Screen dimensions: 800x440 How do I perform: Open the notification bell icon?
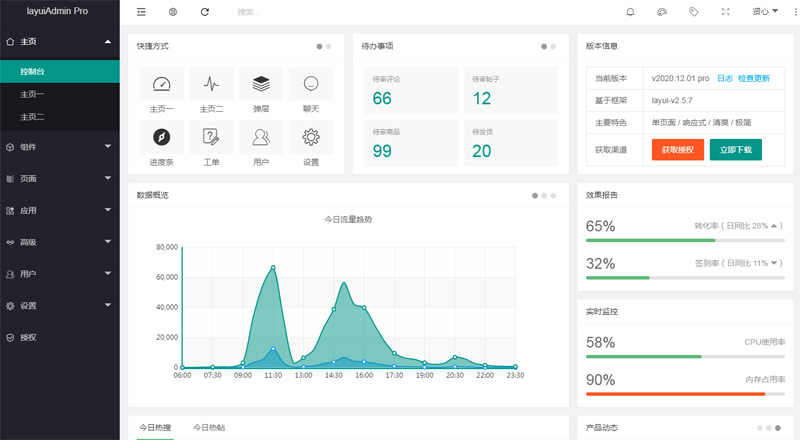631,12
